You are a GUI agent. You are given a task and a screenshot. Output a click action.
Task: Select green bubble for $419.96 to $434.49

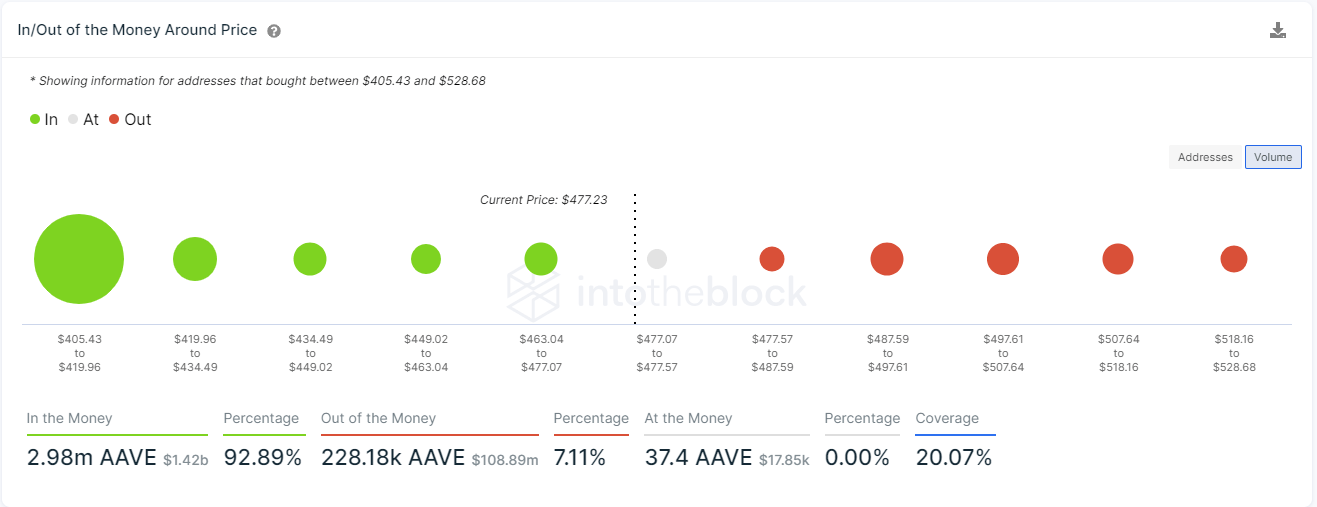(195, 259)
